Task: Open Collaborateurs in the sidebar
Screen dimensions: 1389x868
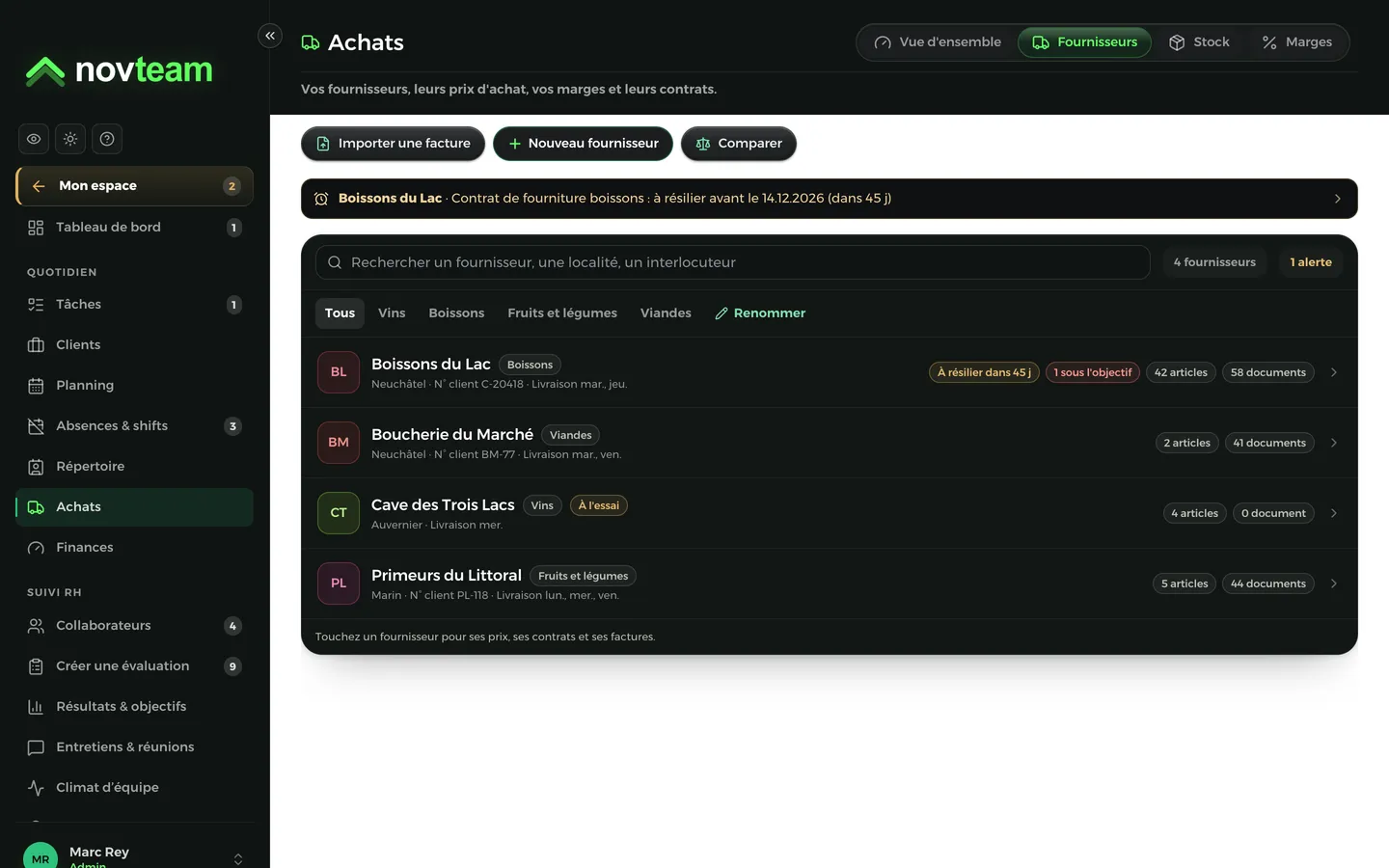Action: pos(135,626)
